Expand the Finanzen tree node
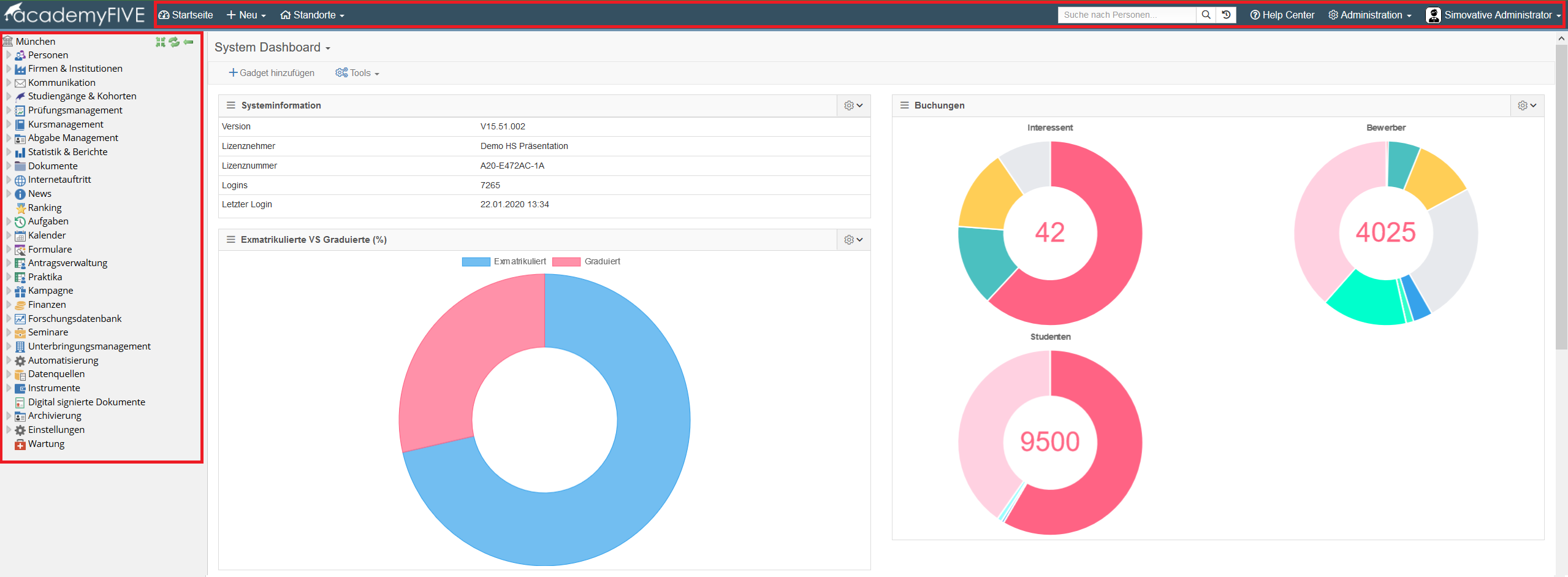The width and height of the screenshot is (1568, 577). point(9,305)
